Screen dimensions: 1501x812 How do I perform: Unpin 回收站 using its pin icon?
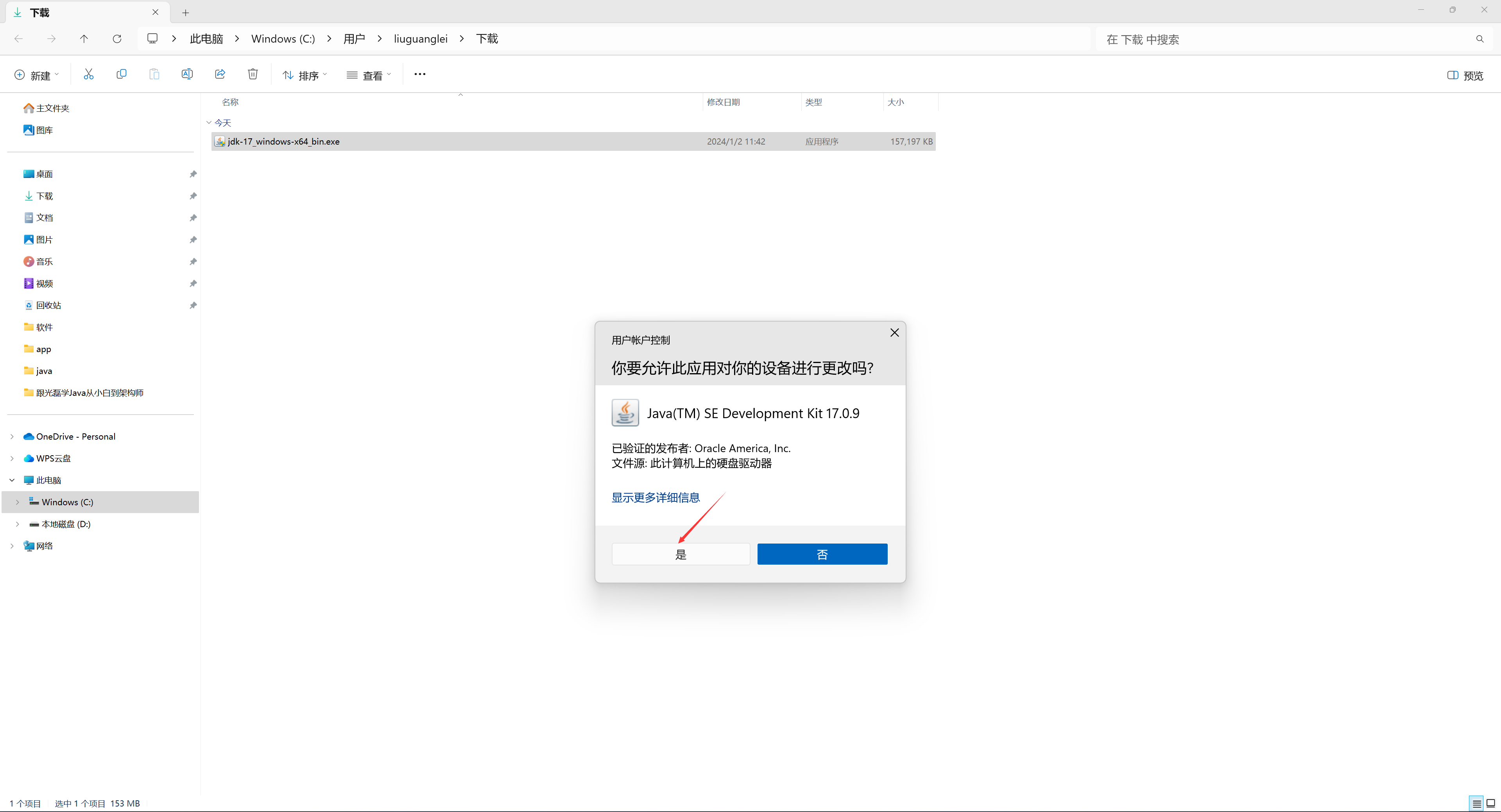coord(193,305)
